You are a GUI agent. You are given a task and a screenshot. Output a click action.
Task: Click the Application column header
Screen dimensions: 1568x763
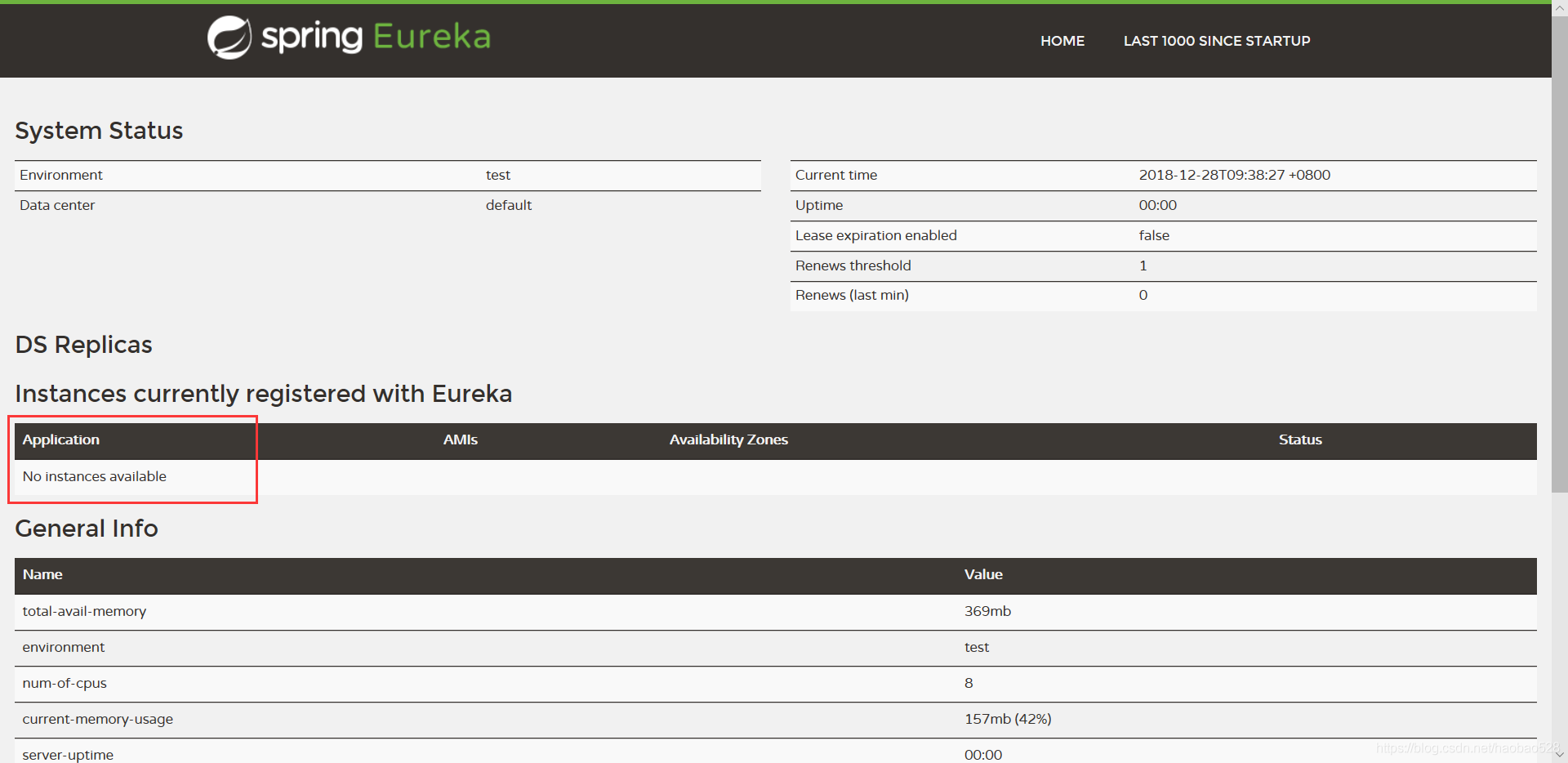pyautogui.click(x=61, y=440)
